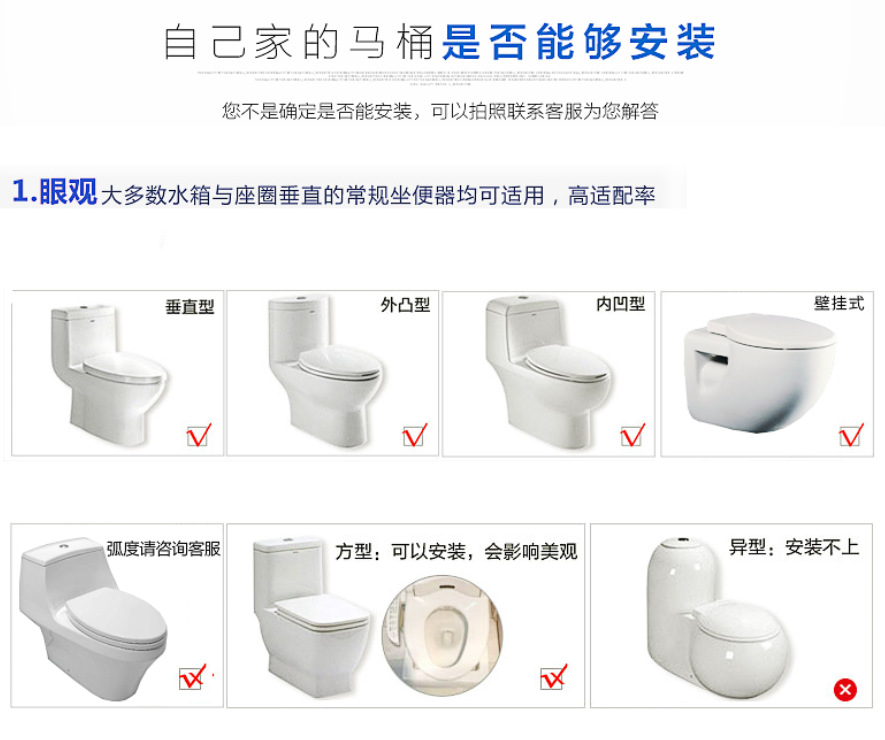Click the blue 是否能够安装 title text
This screenshot has width=885, height=740.
click(x=579, y=42)
